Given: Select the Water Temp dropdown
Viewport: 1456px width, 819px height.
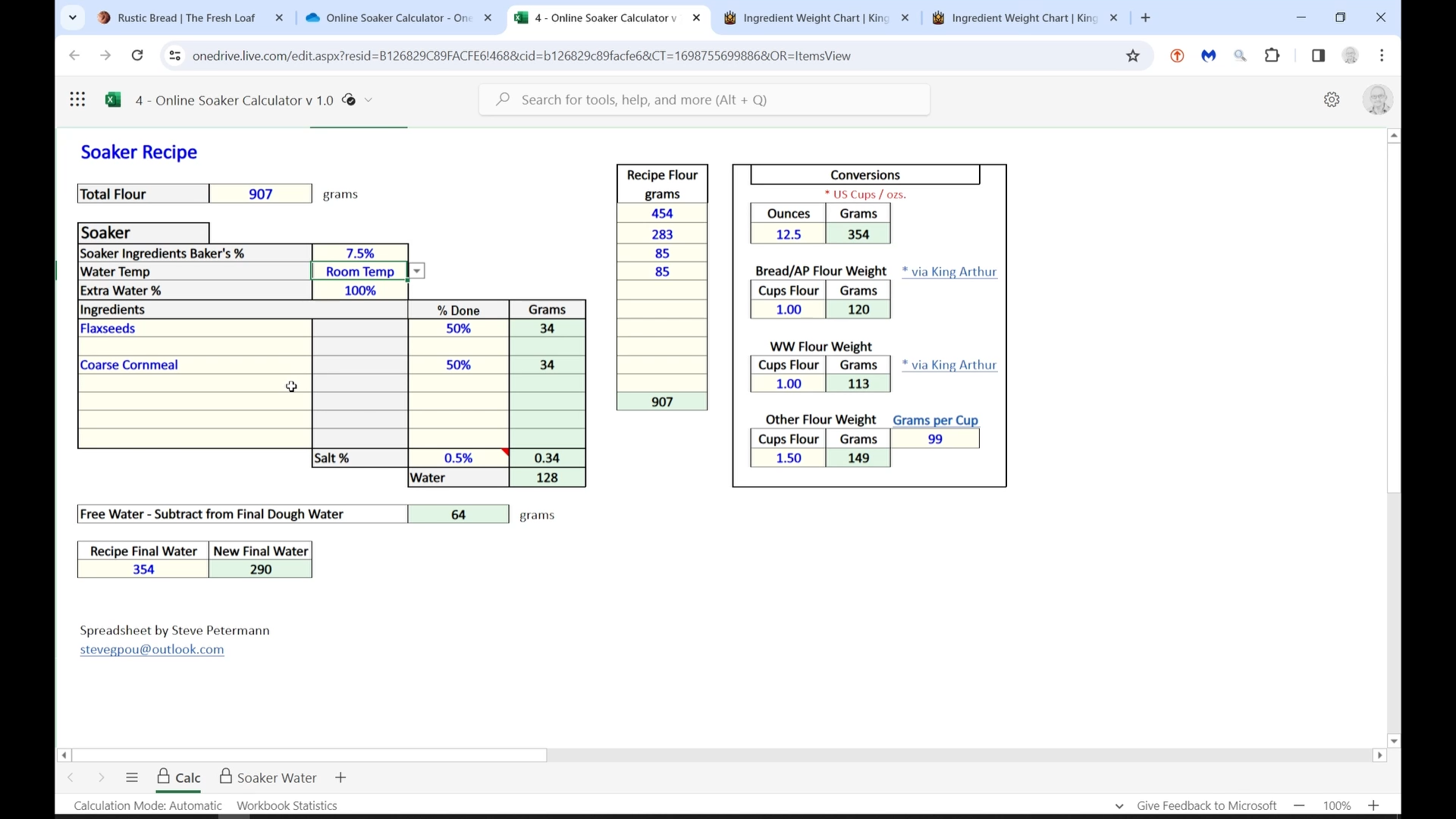Looking at the screenshot, I should click(x=418, y=272).
